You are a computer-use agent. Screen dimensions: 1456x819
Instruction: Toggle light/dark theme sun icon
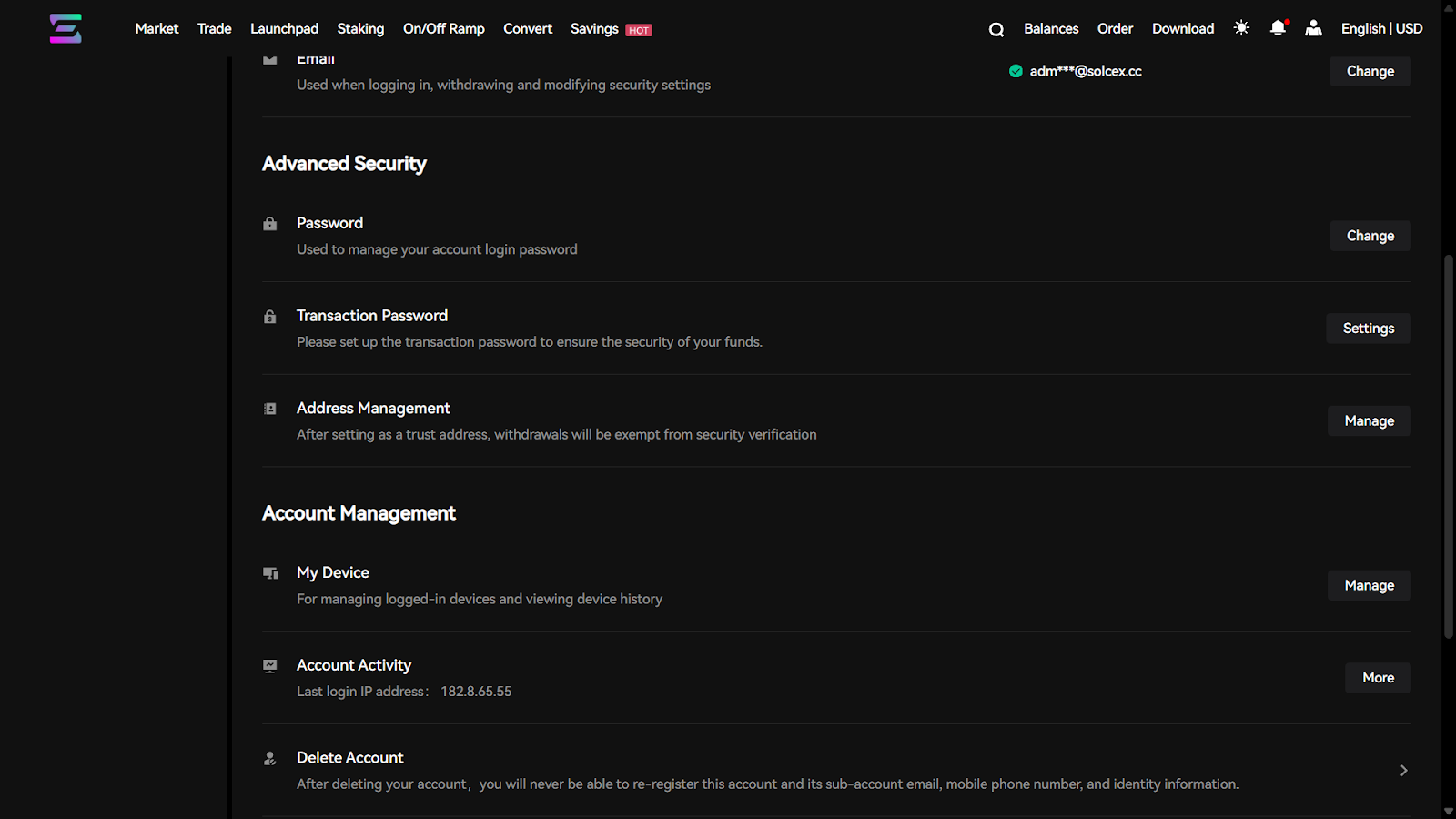(x=1241, y=28)
